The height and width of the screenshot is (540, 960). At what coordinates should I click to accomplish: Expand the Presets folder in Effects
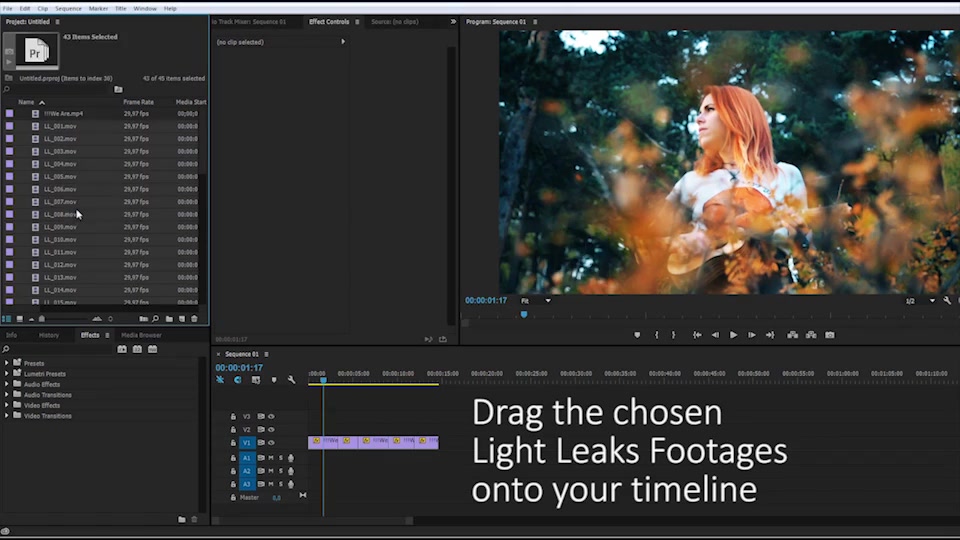[7, 363]
